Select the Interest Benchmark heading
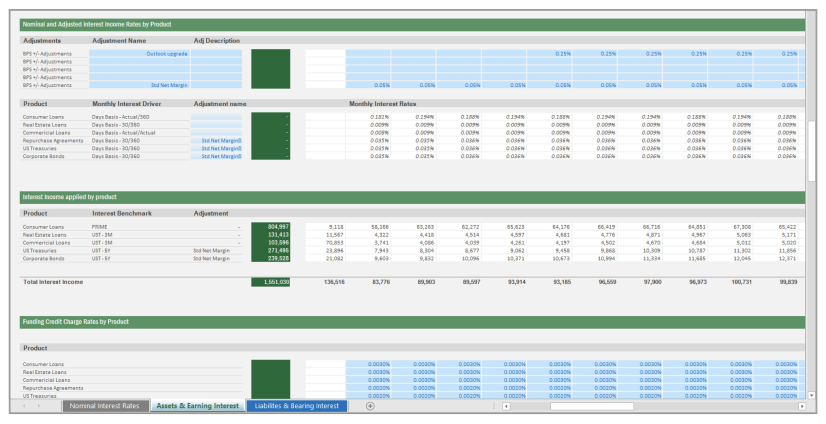This screenshot has height=424, width=826. [122, 213]
